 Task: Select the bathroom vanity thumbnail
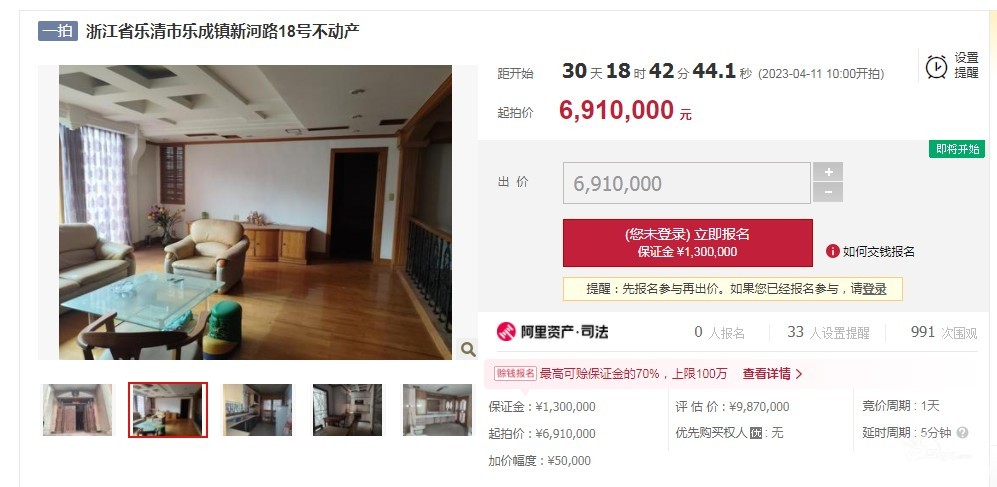click(x=437, y=410)
